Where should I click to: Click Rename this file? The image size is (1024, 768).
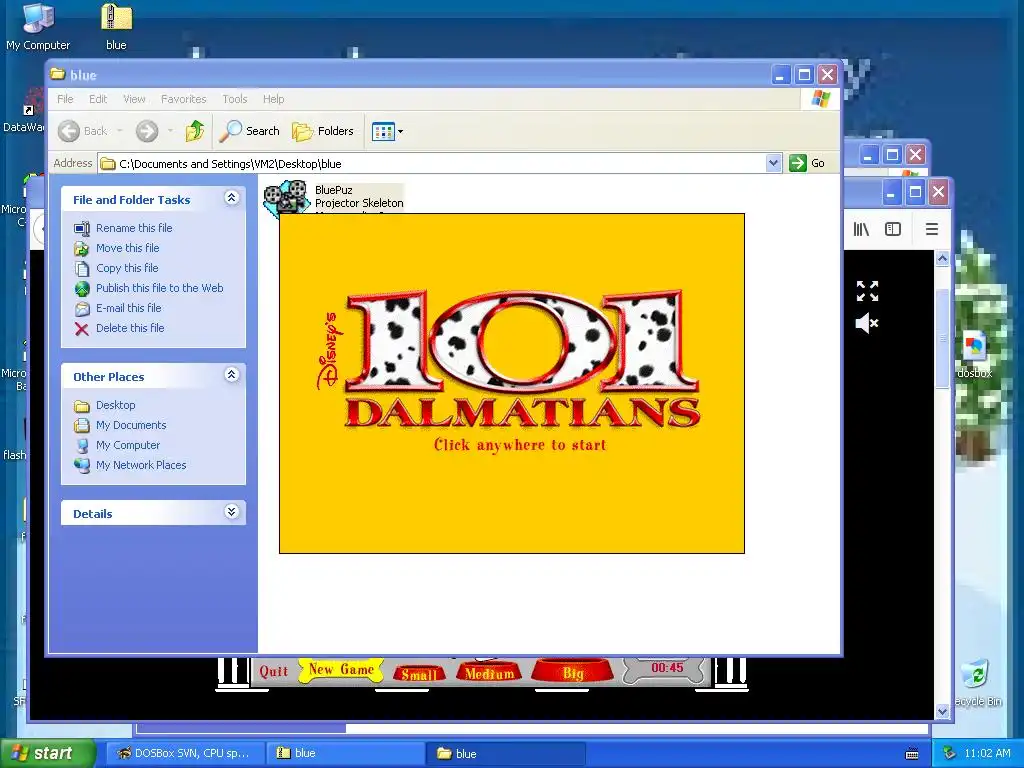(x=134, y=228)
